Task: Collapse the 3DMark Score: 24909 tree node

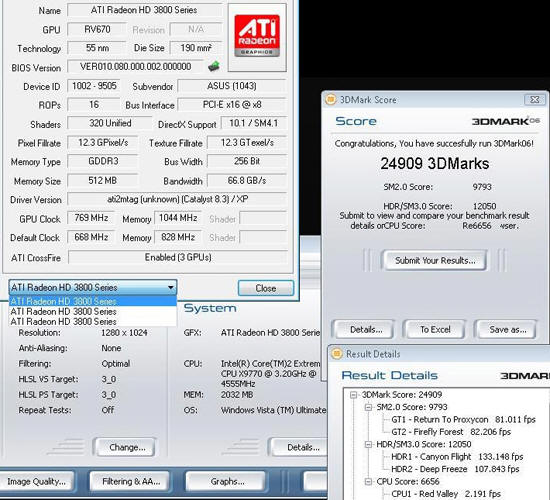Action: click(x=353, y=395)
